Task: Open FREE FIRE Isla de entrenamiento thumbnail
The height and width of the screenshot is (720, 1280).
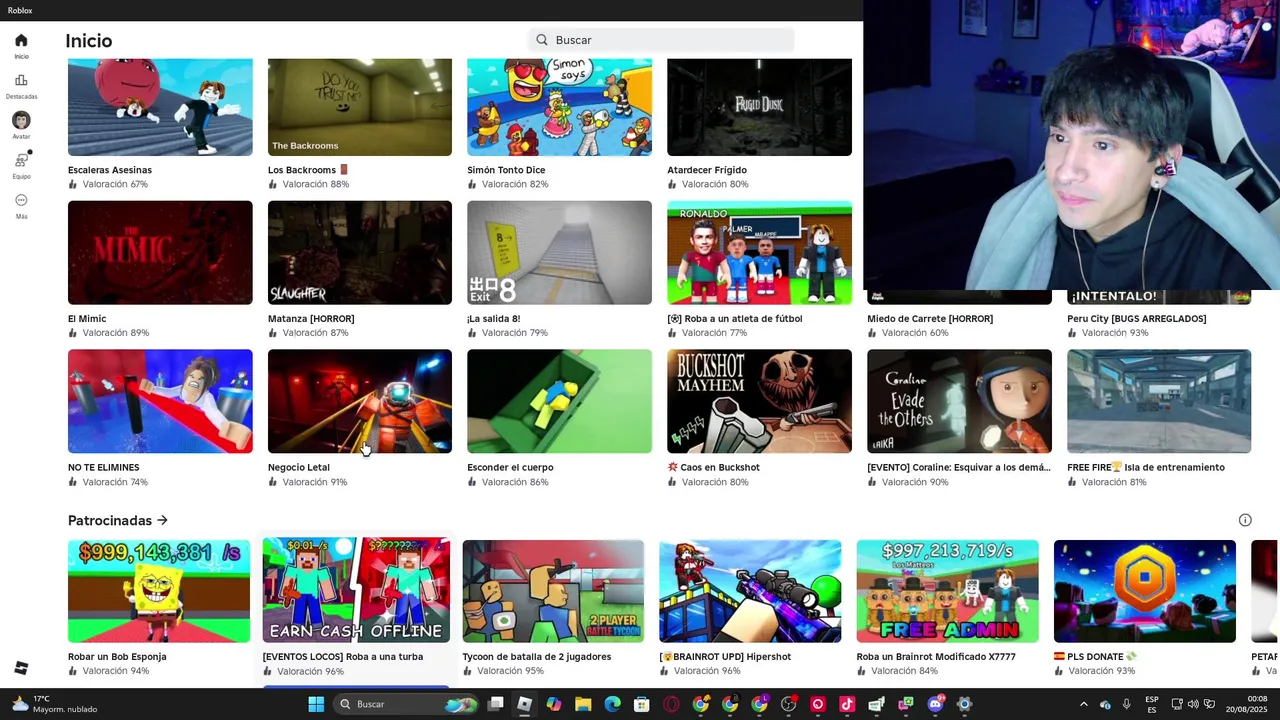Action: pyautogui.click(x=1159, y=401)
